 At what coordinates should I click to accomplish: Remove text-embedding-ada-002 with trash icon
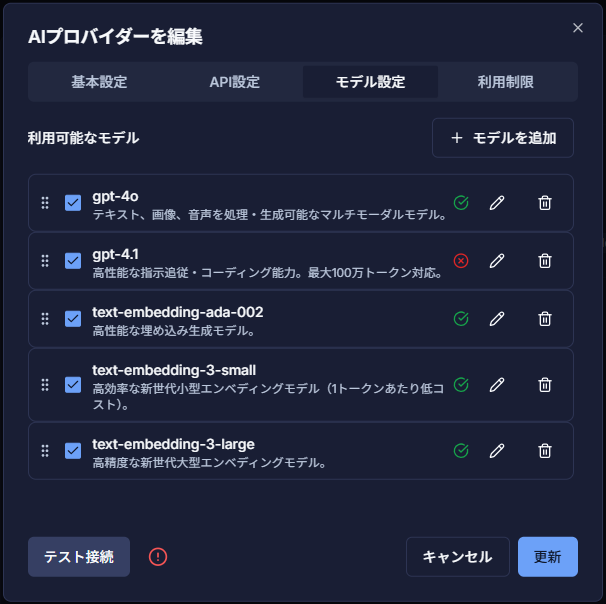click(x=545, y=319)
